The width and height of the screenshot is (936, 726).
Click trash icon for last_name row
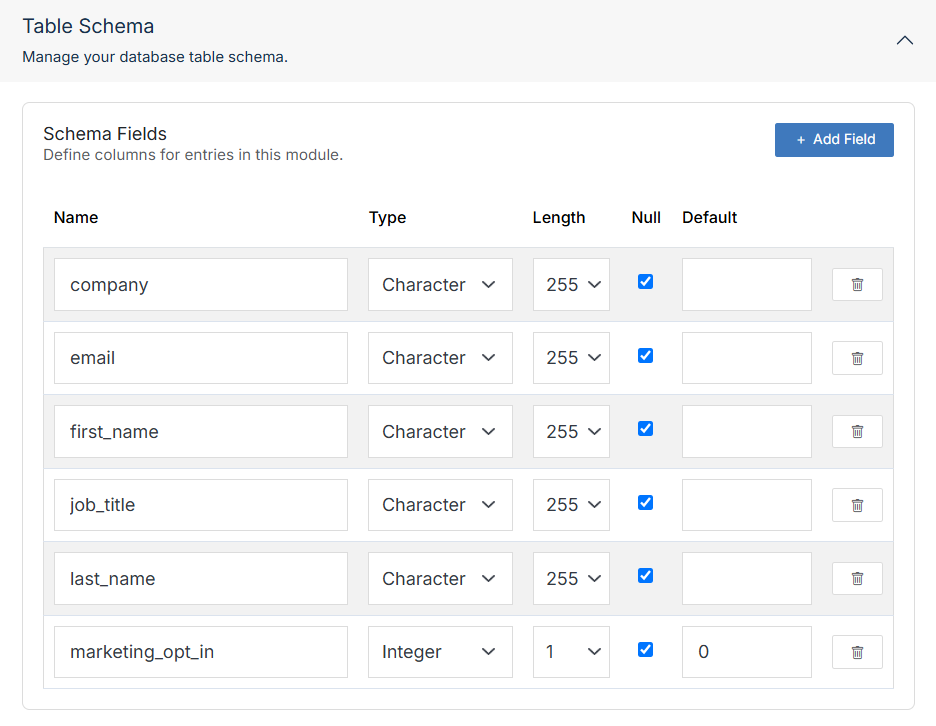(857, 579)
